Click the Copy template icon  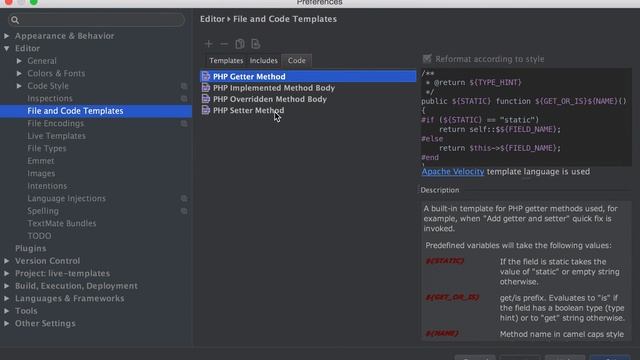click(x=240, y=44)
